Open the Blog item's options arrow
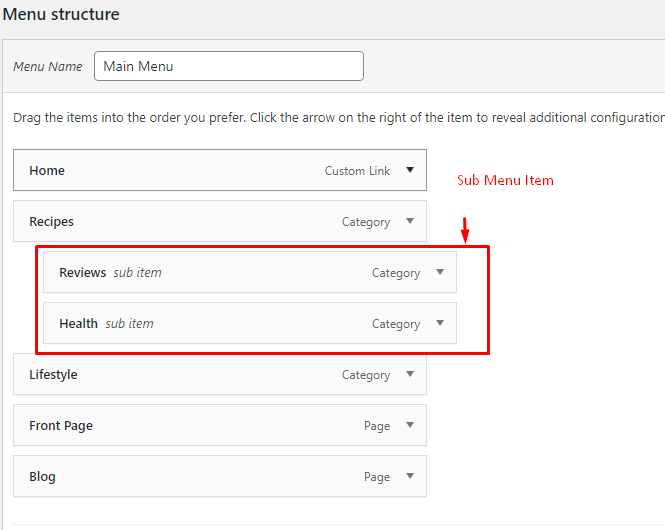 (410, 476)
